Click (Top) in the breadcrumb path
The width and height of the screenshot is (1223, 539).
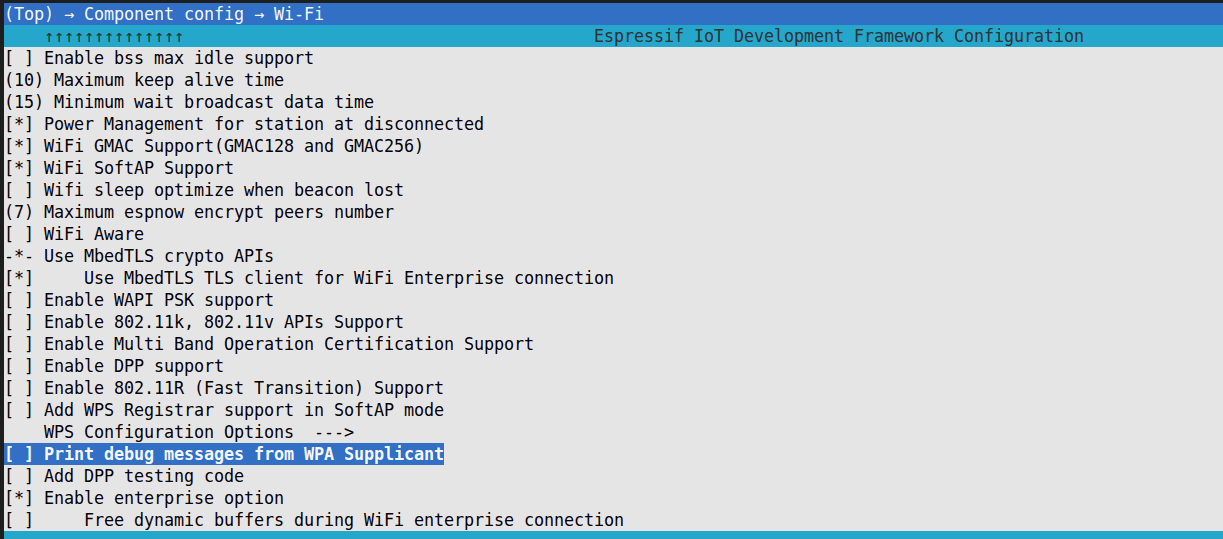(x=30, y=14)
